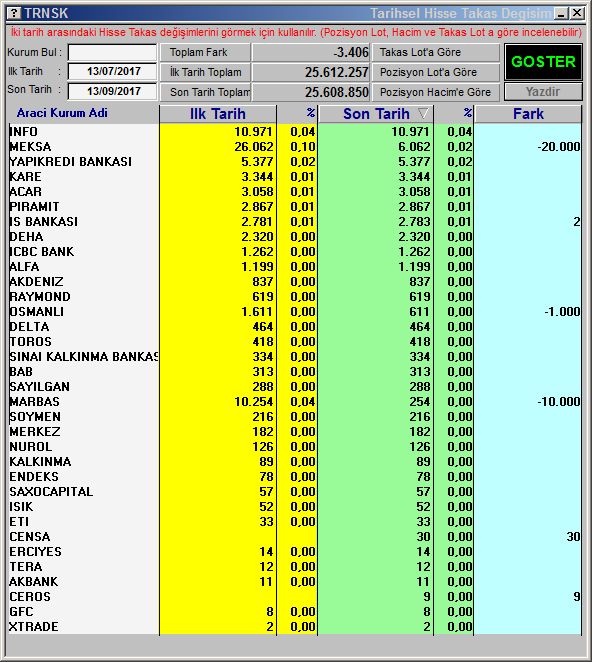Click the Son Tarih sort arrow indicator
The height and width of the screenshot is (662, 592).
423,113
